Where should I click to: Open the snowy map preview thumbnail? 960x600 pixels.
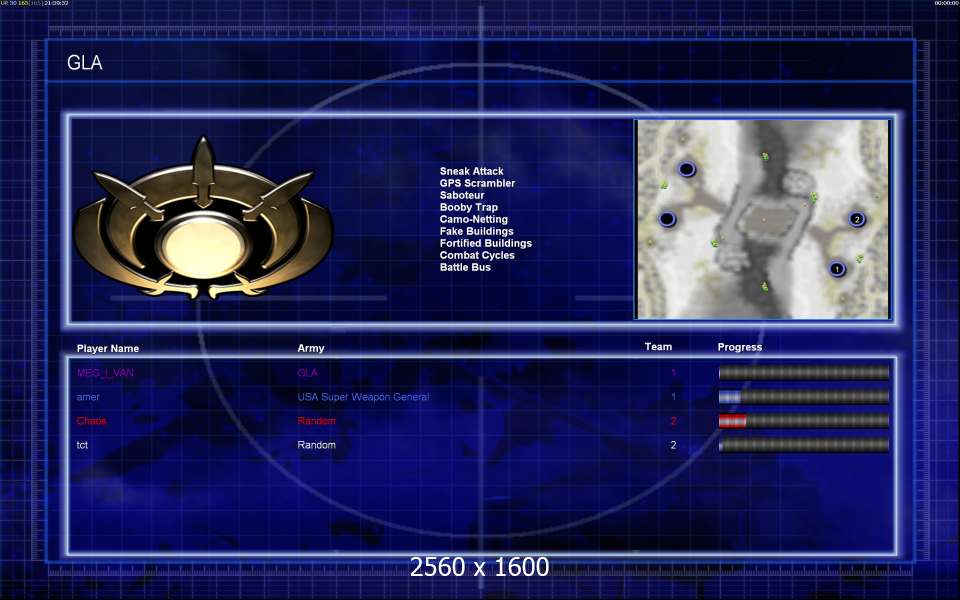[x=762, y=219]
